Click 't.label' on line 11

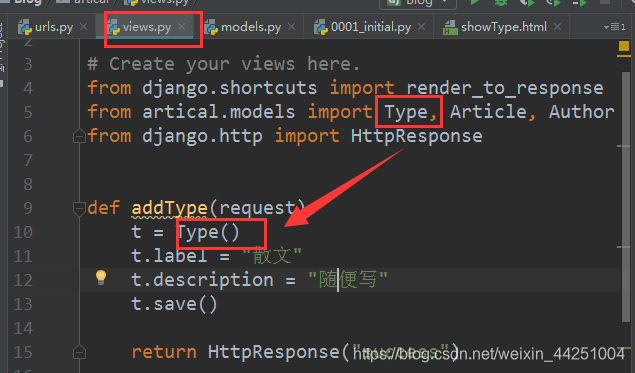(x=169, y=256)
